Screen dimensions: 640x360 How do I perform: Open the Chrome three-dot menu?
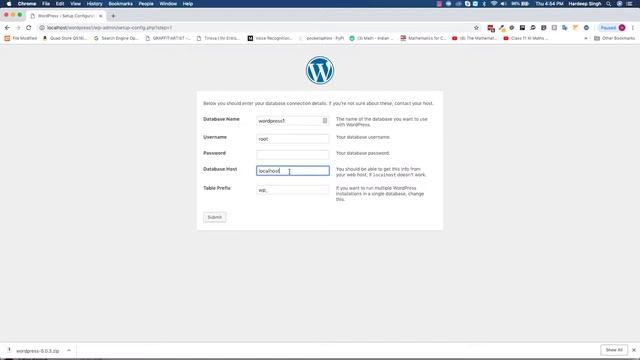(x=633, y=28)
